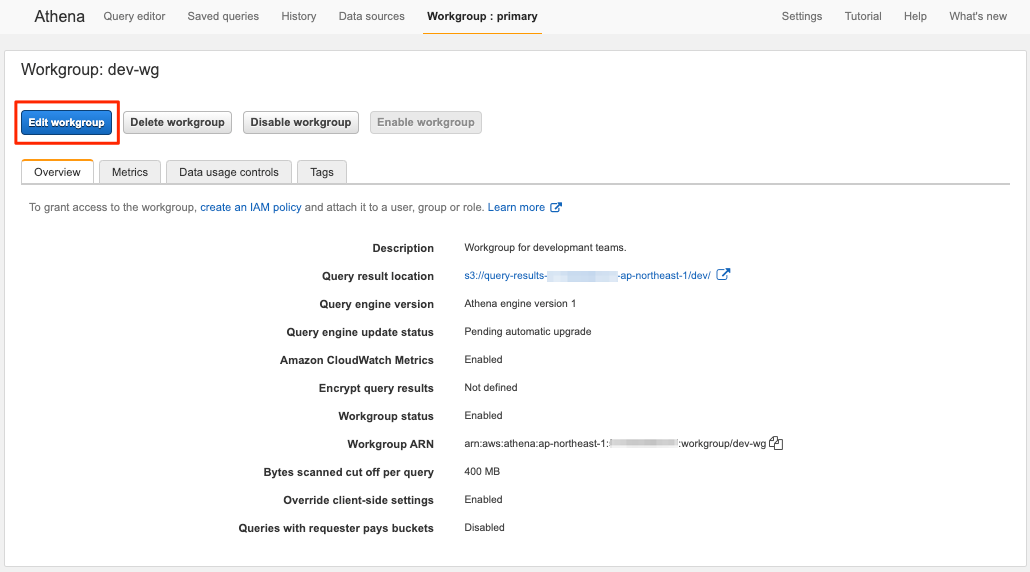This screenshot has height=572, width=1030.
Task: Switch to the Overview tab
Action: (x=57, y=172)
